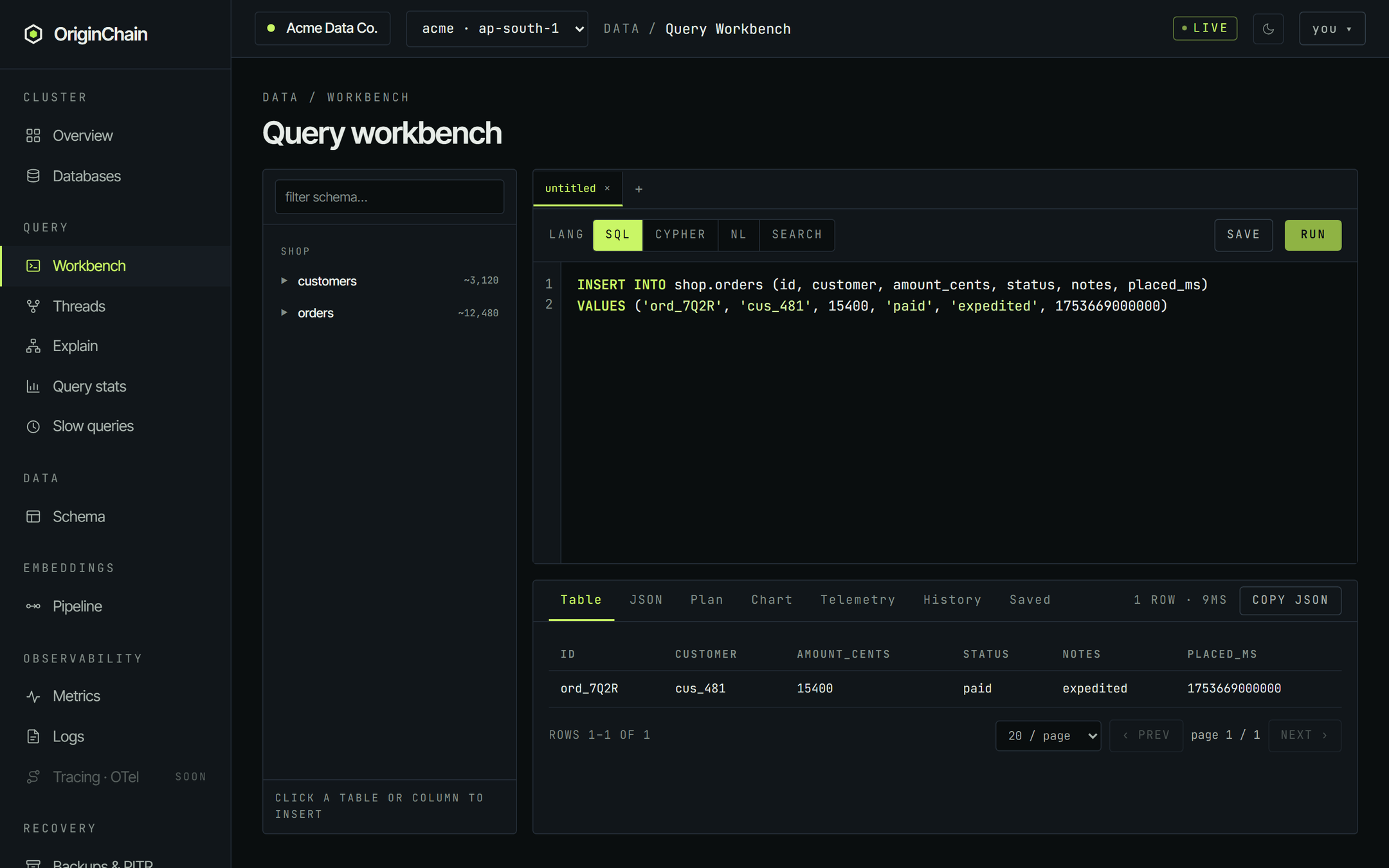
Task: Click the COPY JSON button
Action: (1290, 600)
